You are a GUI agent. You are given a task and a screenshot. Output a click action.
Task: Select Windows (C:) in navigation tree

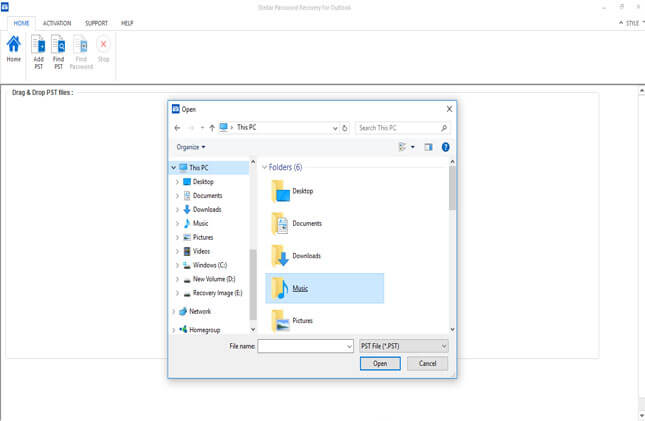(x=208, y=266)
